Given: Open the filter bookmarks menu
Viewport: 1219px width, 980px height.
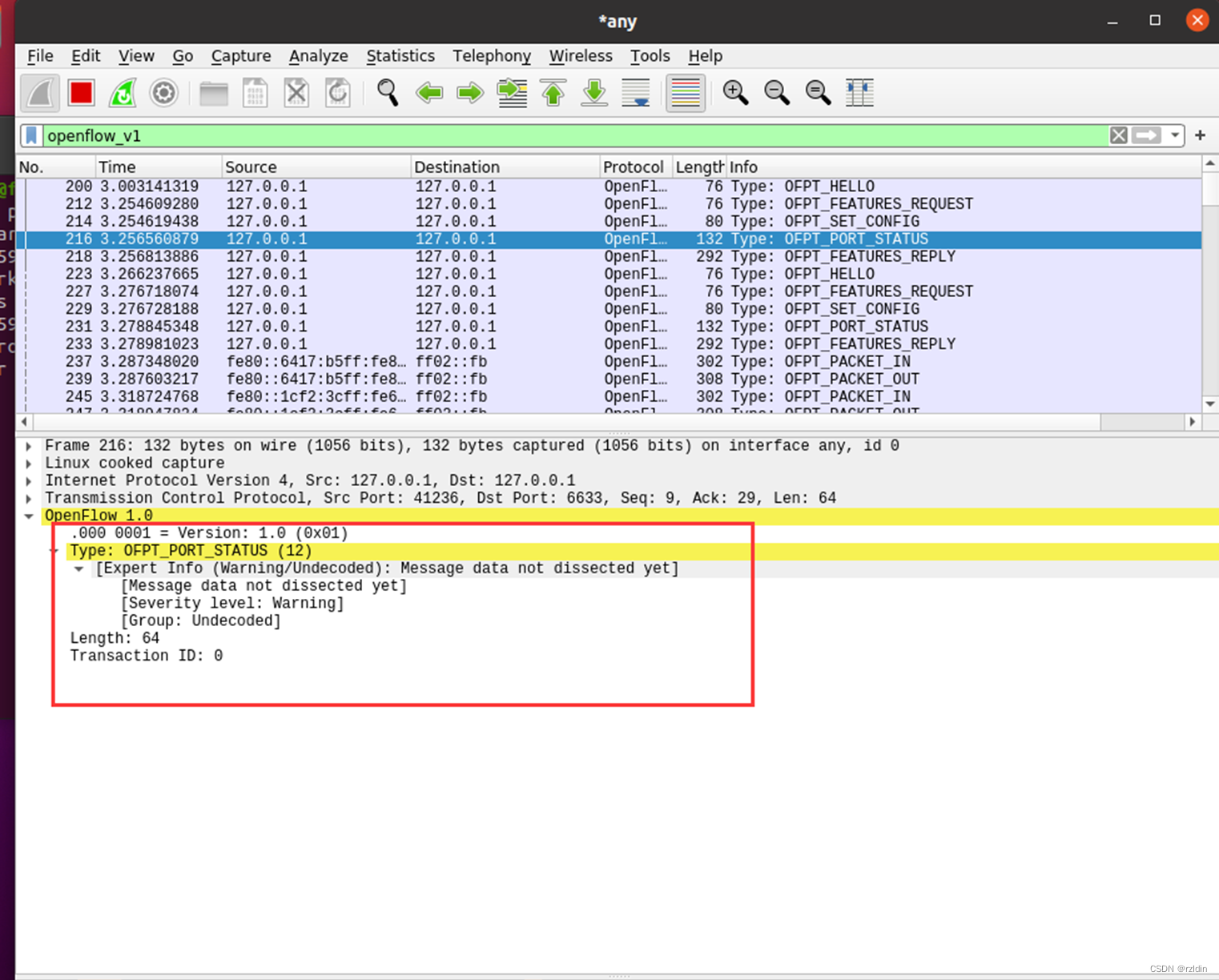Looking at the screenshot, I should click(x=30, y=135).
